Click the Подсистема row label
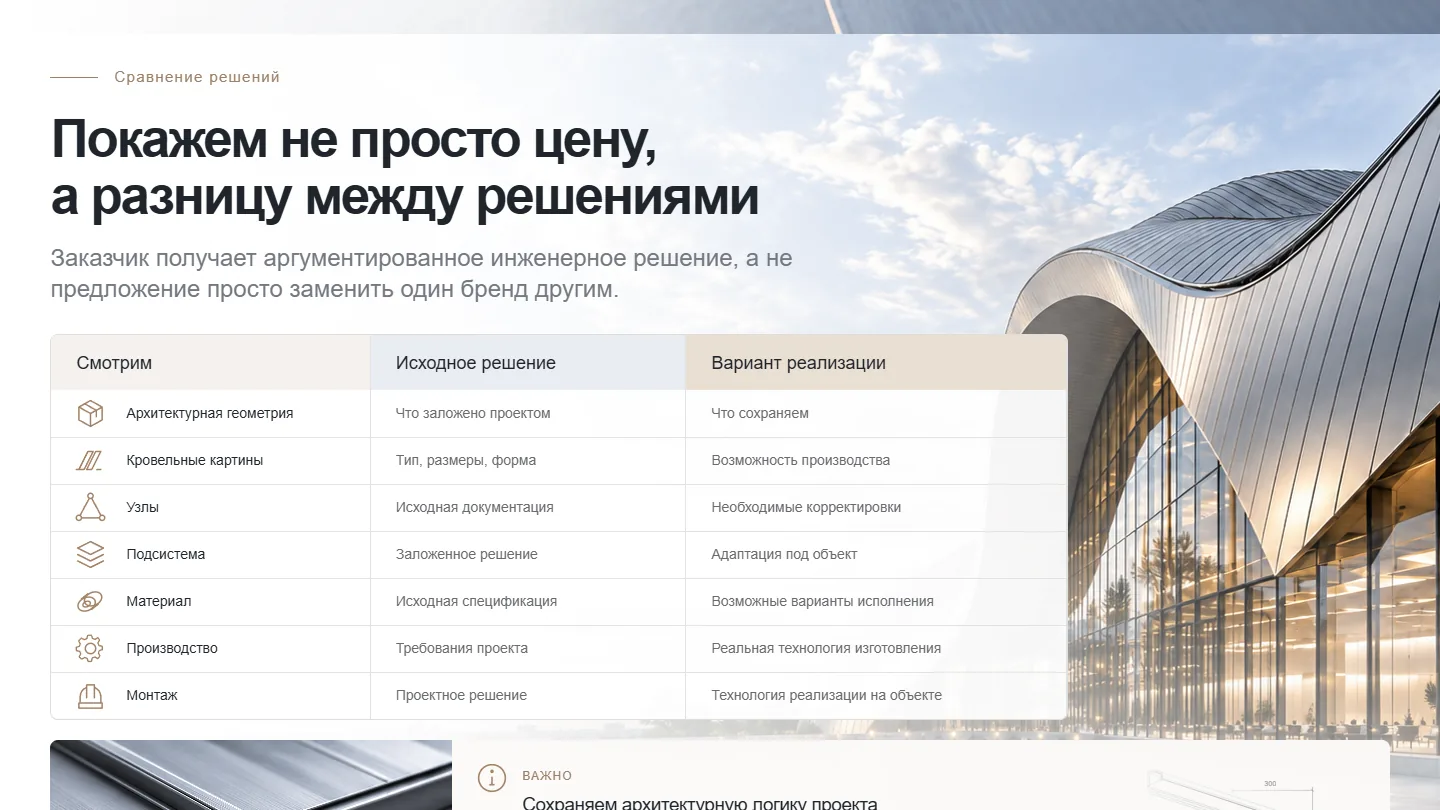This screenshot has width=1440, height=810. click(166, 554)
